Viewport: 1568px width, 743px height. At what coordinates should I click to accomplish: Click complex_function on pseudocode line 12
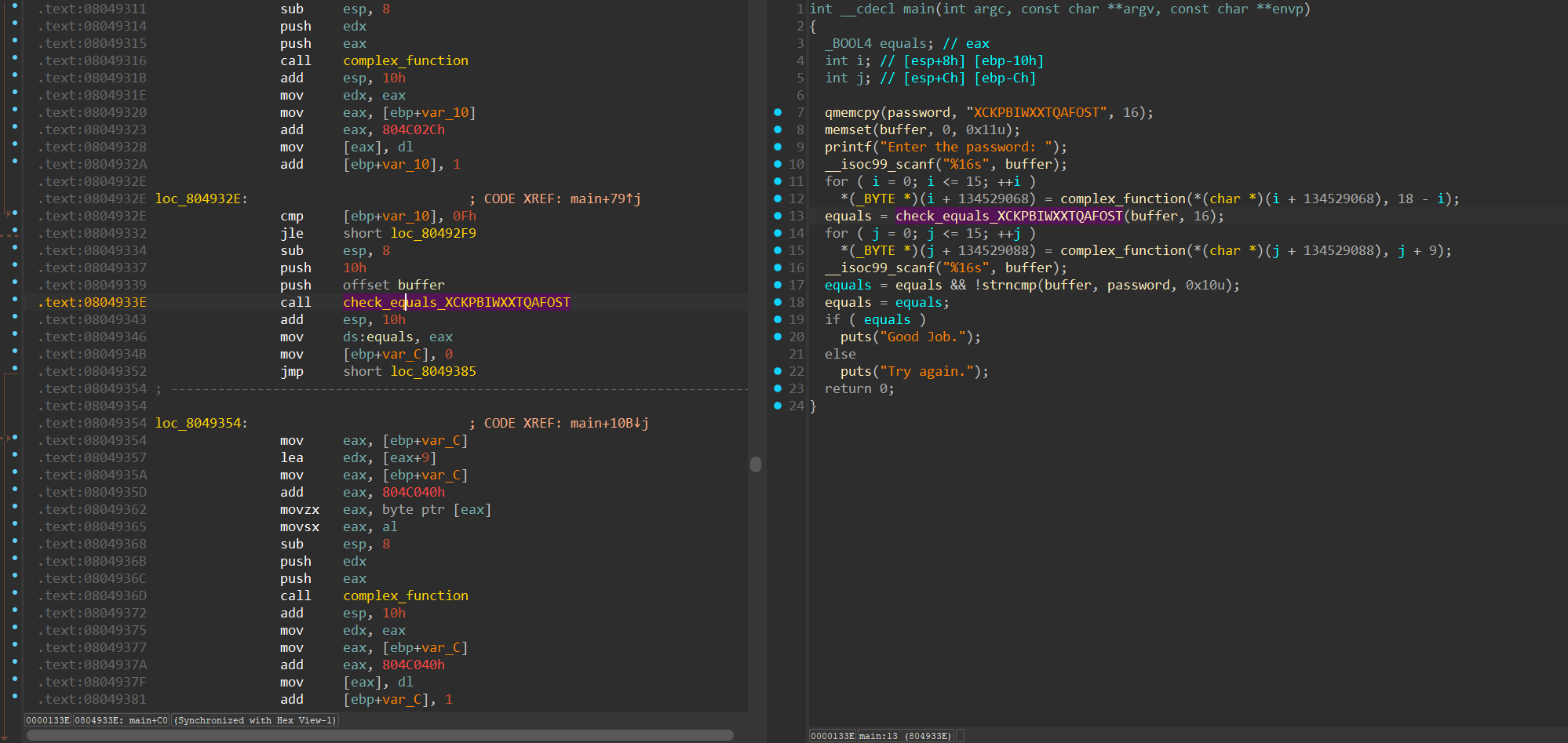click(1123, 198)
